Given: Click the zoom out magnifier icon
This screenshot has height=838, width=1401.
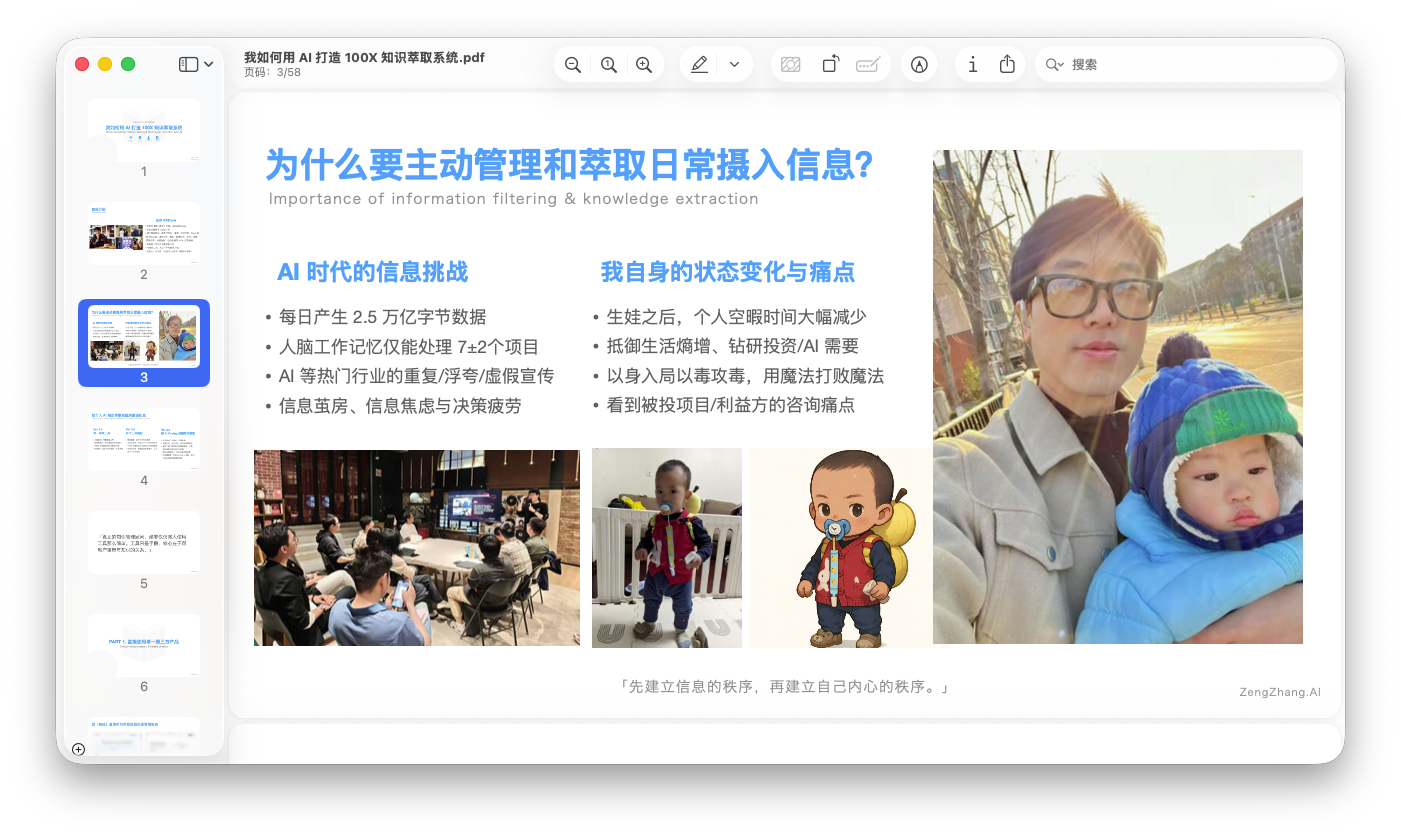Looking at the screenshot, I should 573,65.
